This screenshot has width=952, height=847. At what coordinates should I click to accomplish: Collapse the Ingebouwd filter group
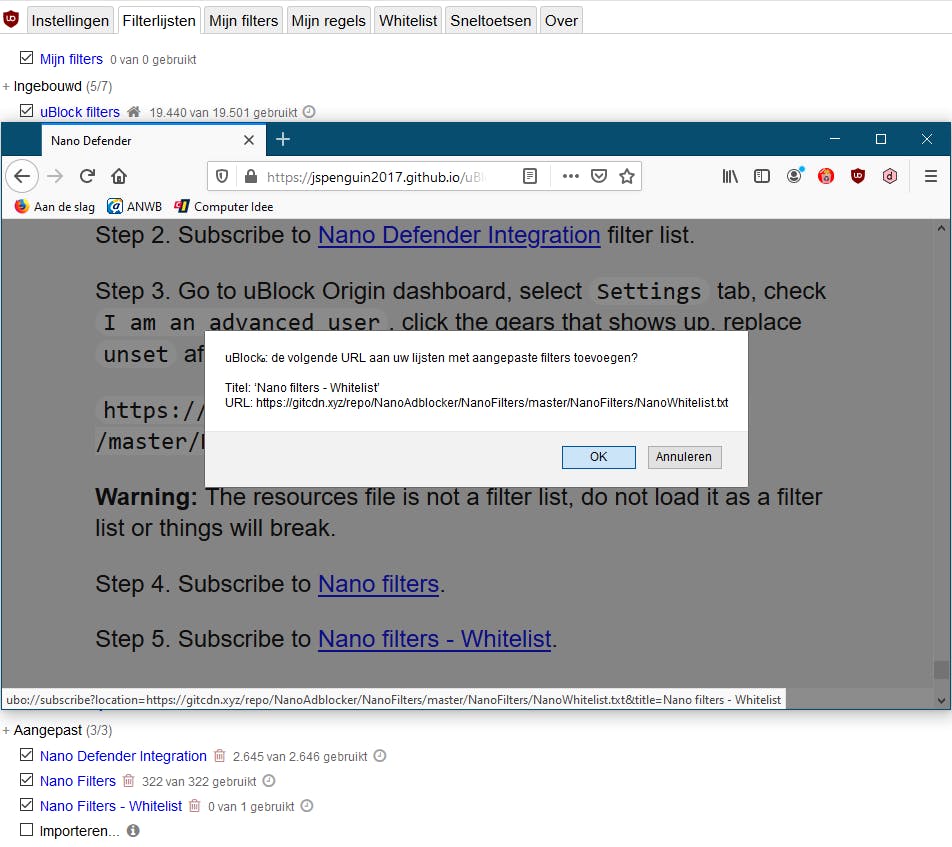pos(6,87)
